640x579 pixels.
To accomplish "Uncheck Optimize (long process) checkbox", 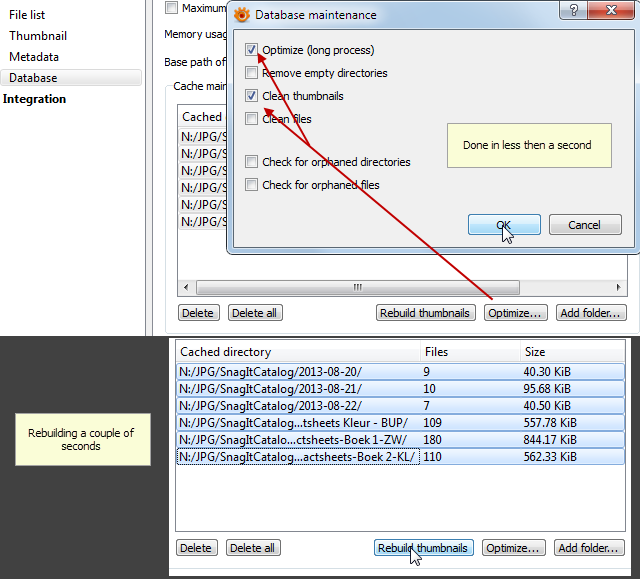I will coord(251,50).
